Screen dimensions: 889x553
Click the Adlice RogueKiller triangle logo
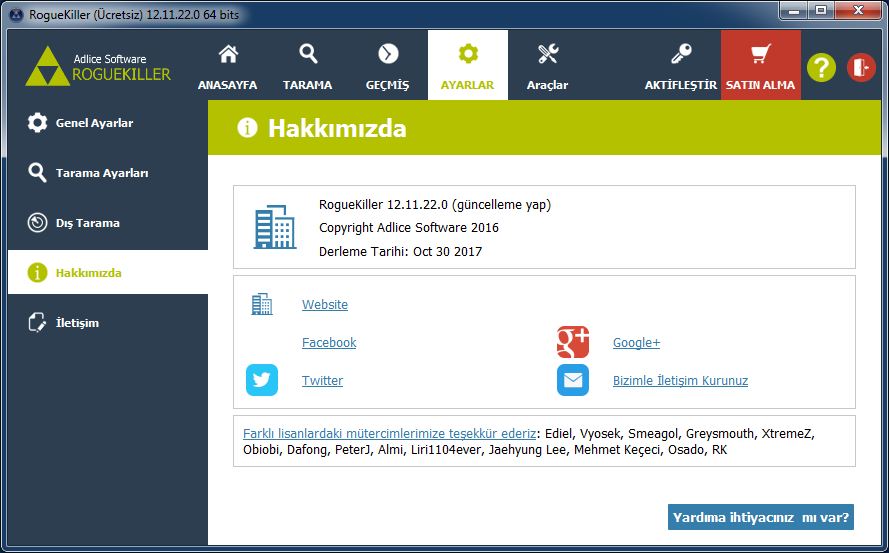48,66
